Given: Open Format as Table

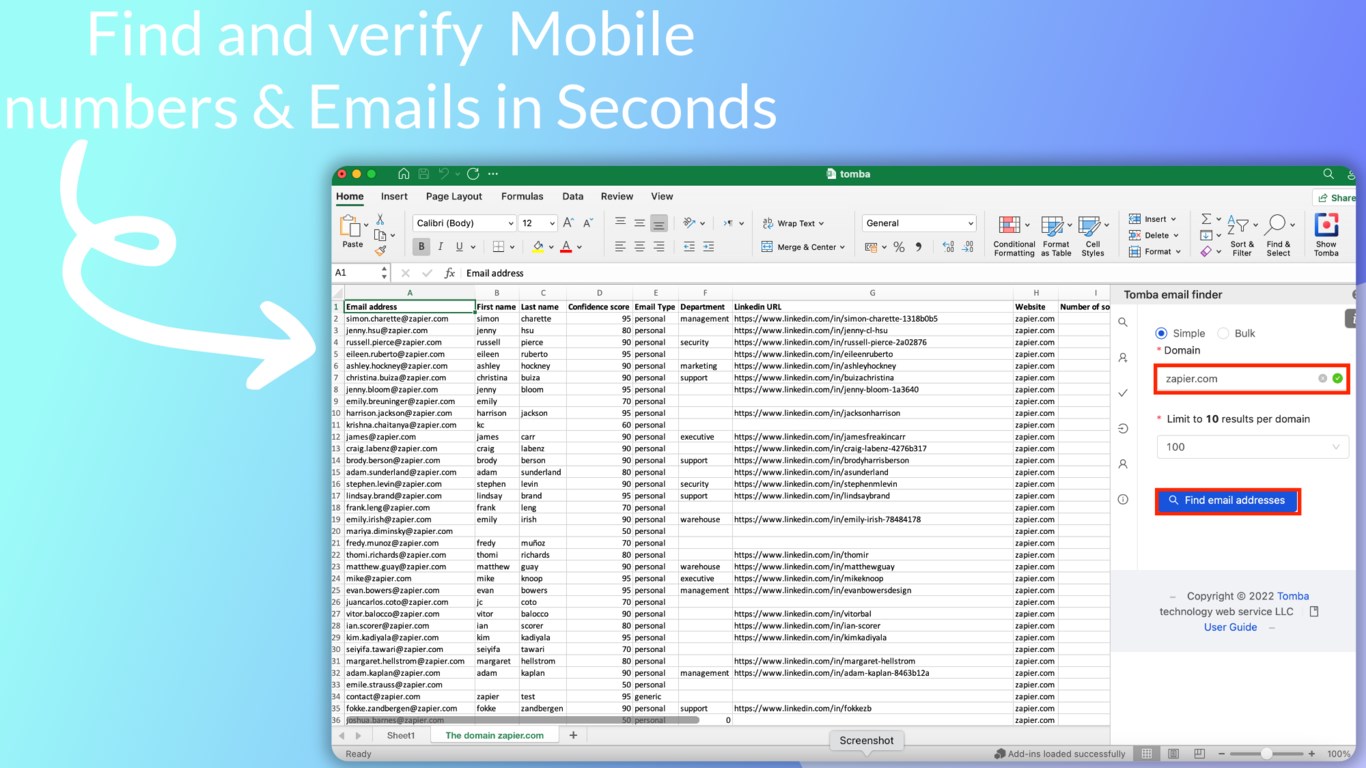Looking at the screenshot, I should (1056, 236).
